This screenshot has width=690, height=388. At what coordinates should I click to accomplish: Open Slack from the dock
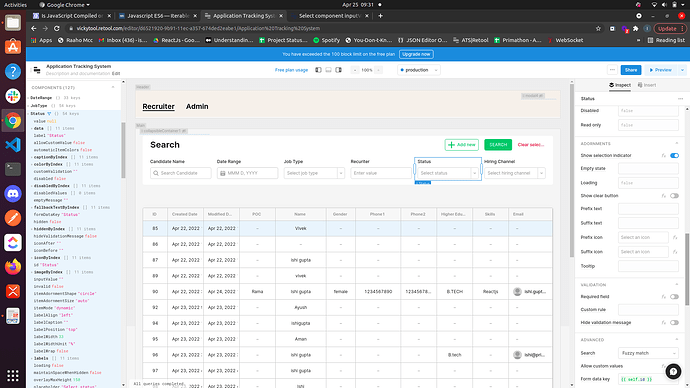pos(13,95)
